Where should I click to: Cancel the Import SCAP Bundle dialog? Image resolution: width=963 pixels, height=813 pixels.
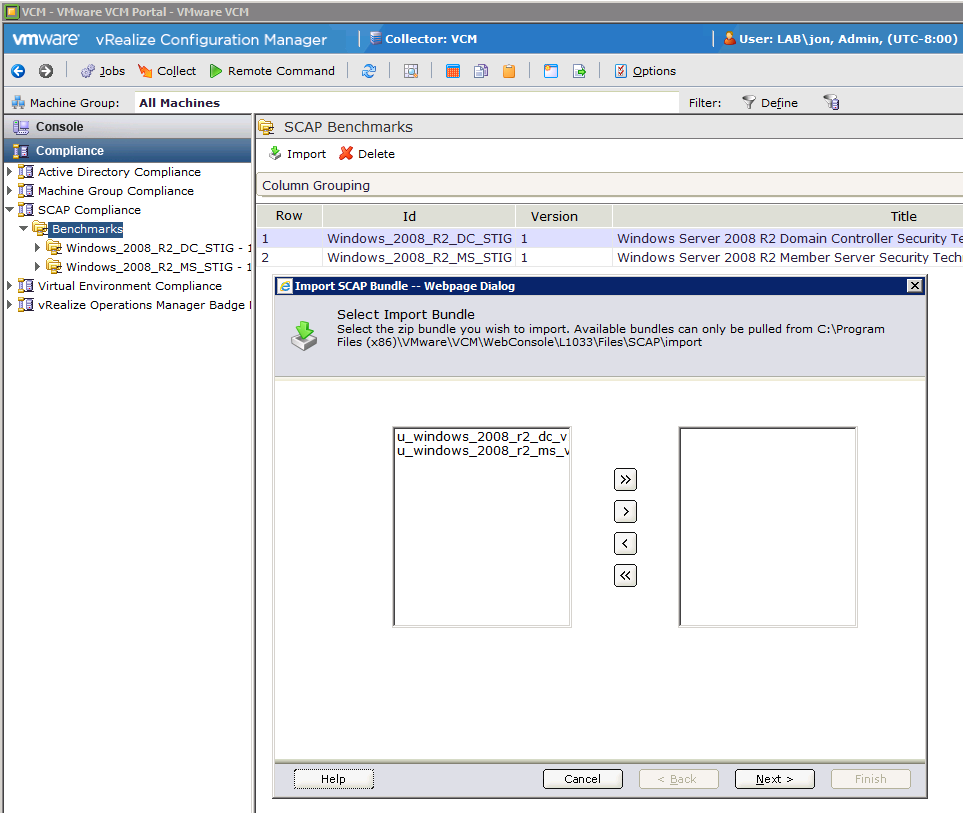(583, 779)
